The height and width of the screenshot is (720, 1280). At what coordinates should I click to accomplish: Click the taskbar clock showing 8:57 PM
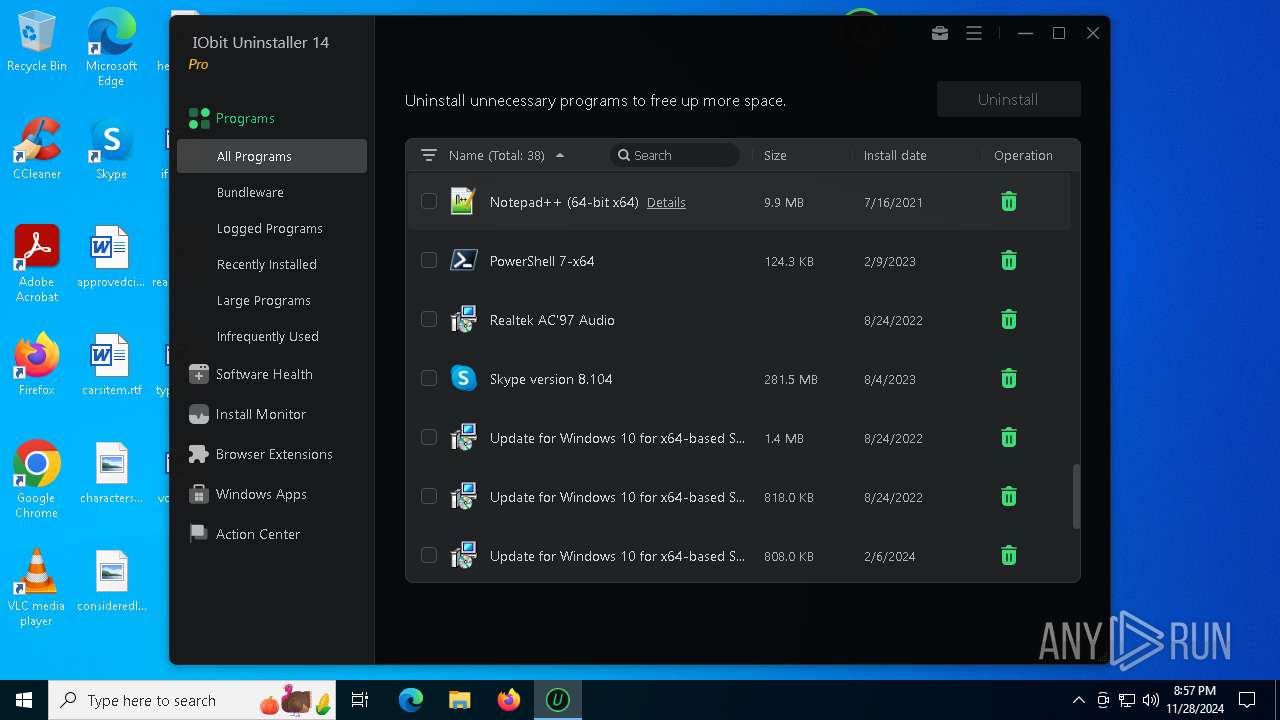tap(1195, 700)
